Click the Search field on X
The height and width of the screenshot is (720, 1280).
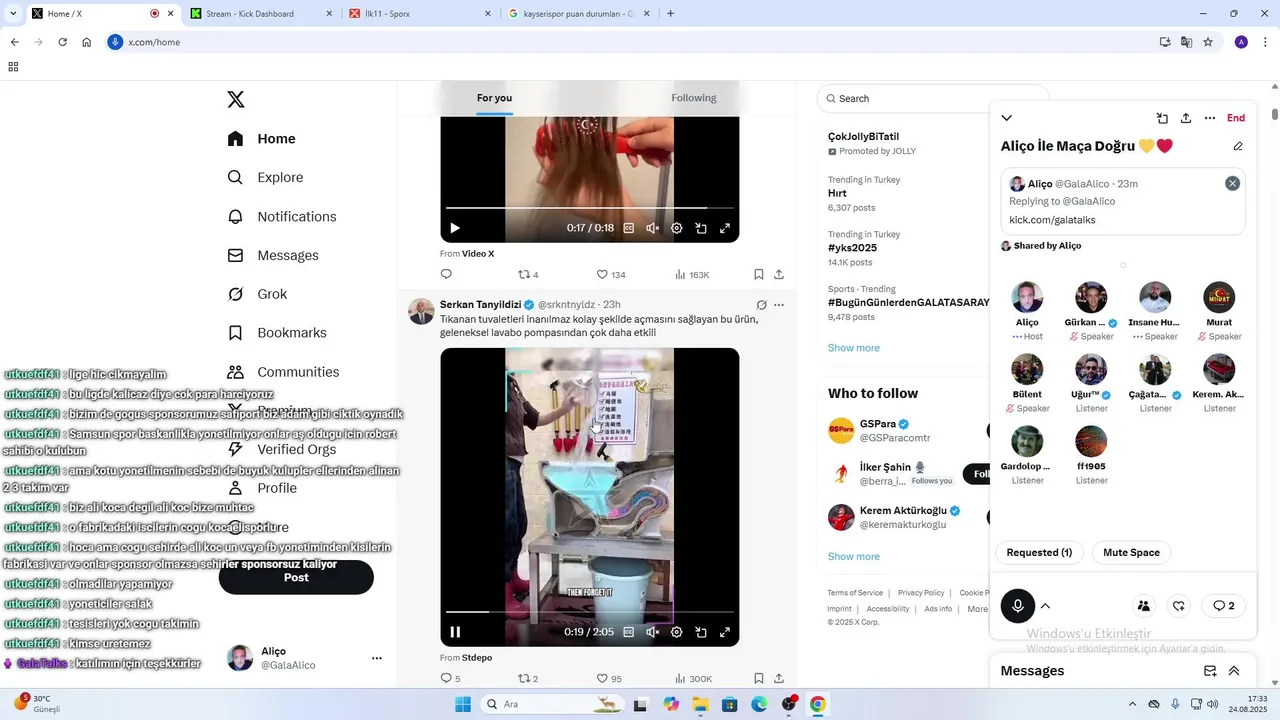[x=932, y=98]
